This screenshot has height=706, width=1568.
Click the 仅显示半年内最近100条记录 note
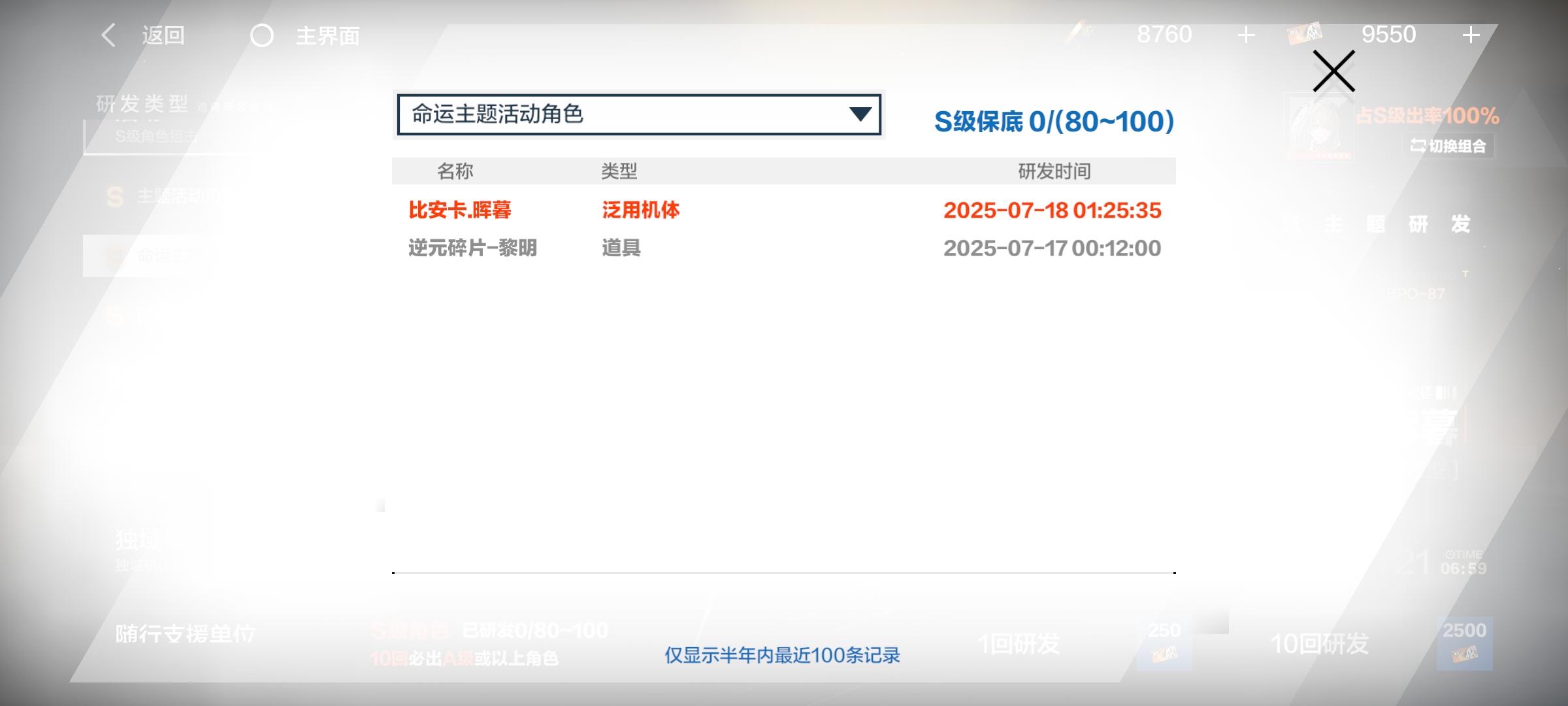tap(782, 655)
